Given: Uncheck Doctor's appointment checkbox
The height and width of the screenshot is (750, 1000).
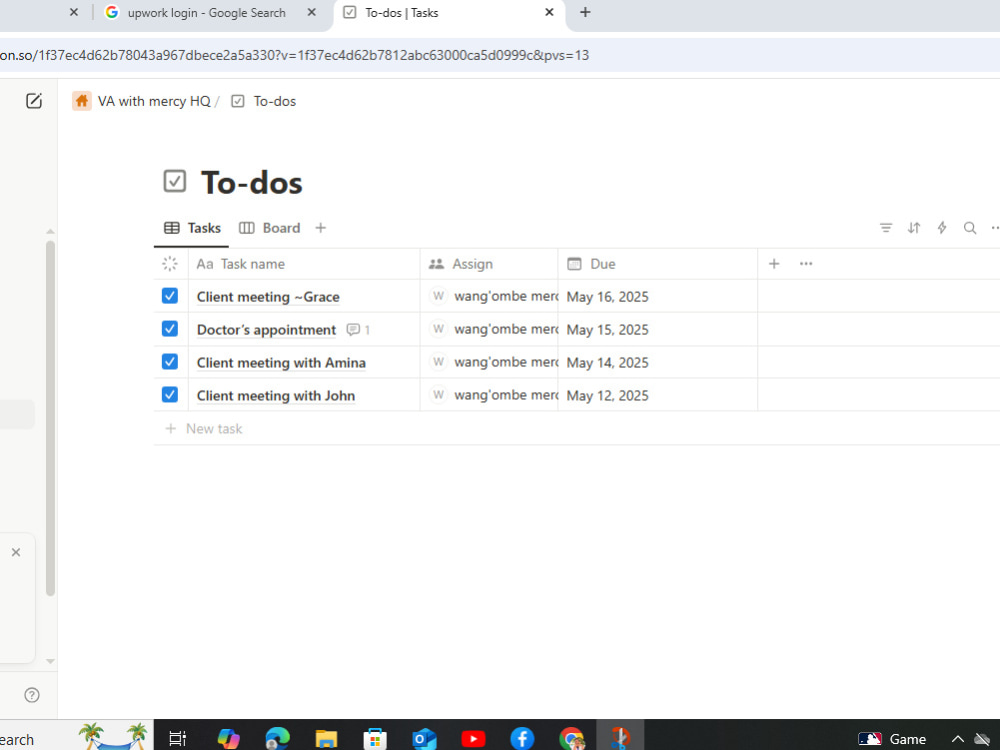Looking at the screenshot, I should coord(170,329).
